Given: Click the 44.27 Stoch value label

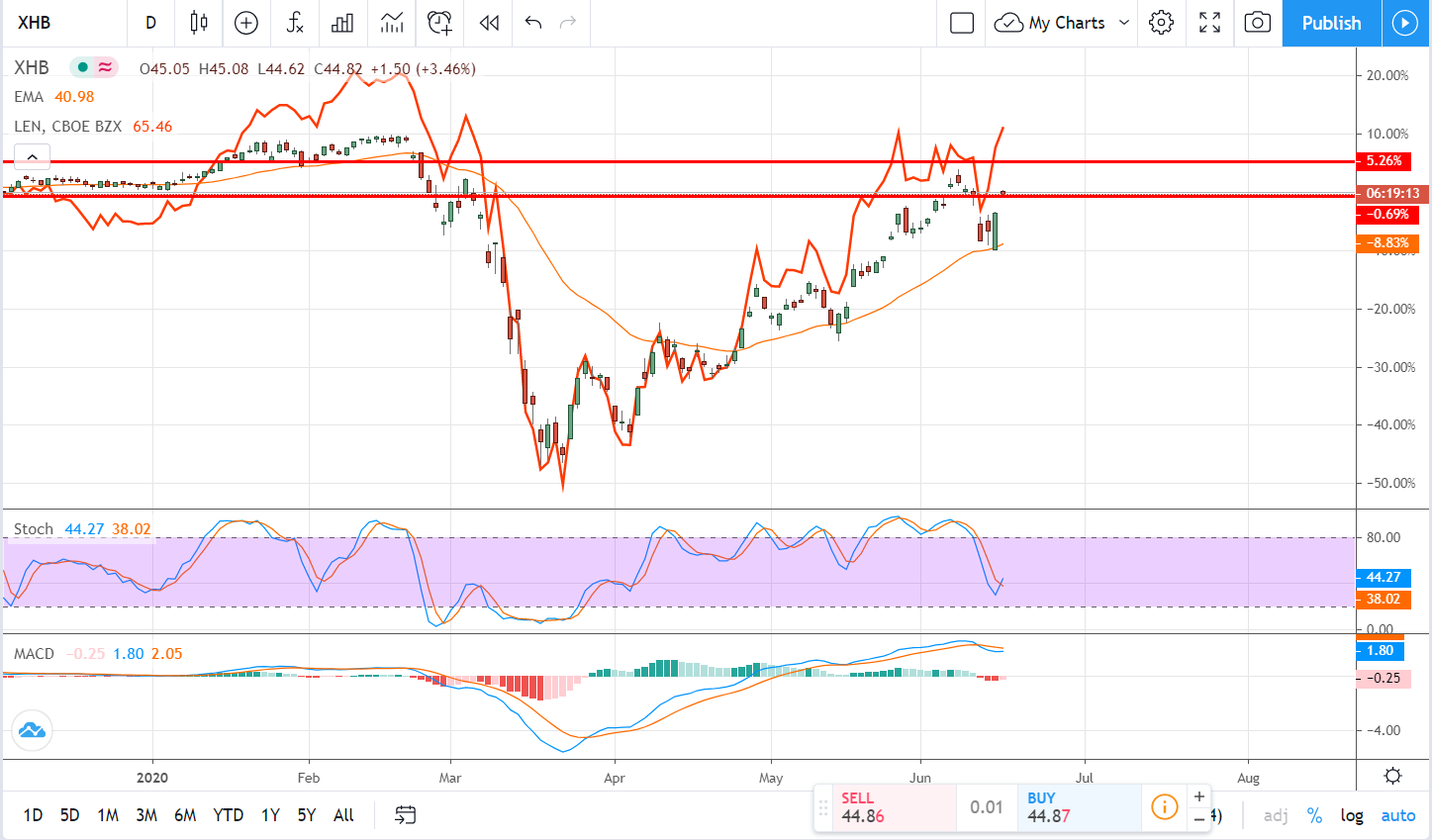Looking at the screenshot, I should pos(1383,577).
